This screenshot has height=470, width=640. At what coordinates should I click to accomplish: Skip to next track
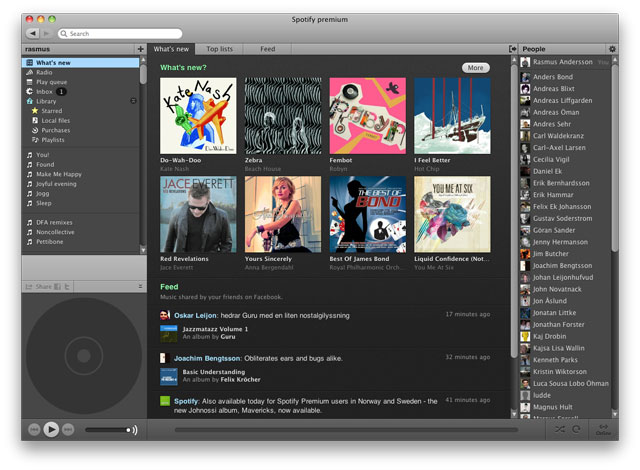(x=68, y=430)
